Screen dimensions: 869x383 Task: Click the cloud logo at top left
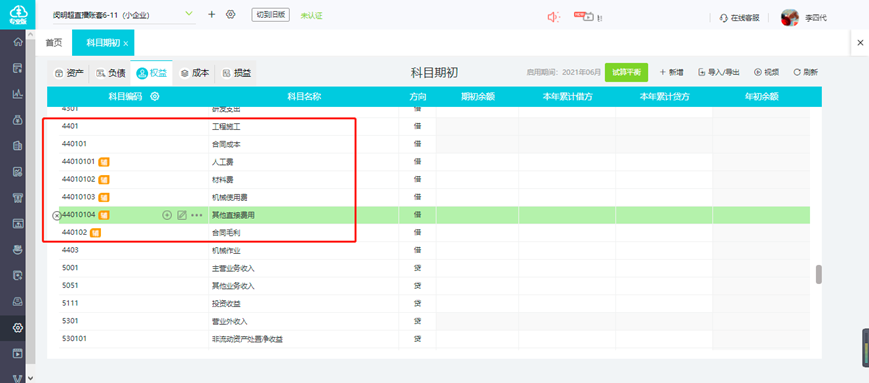[18, 14]
